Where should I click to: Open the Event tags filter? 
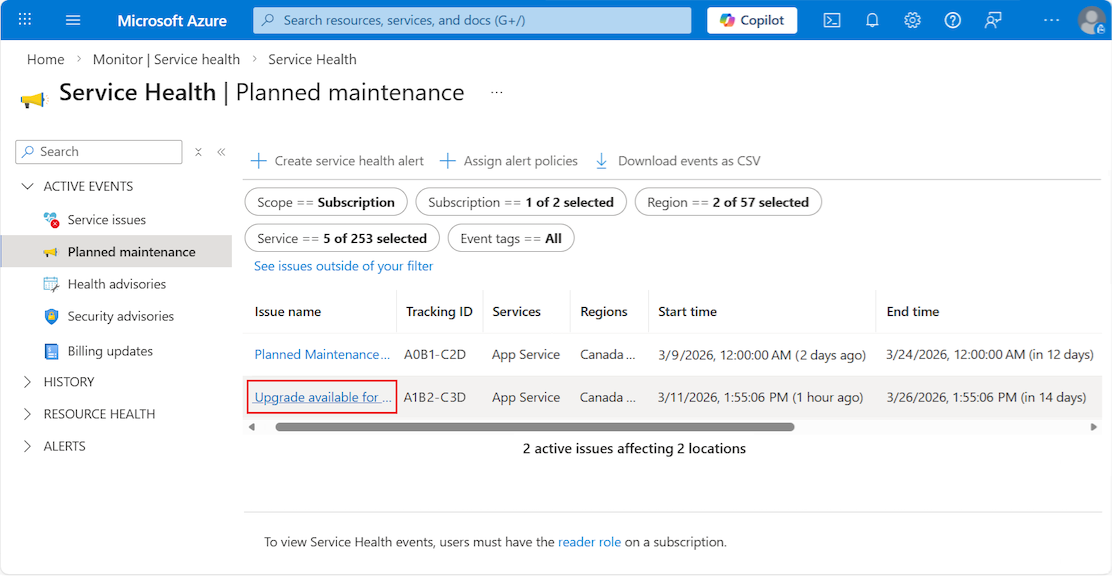tap(510, 238)
